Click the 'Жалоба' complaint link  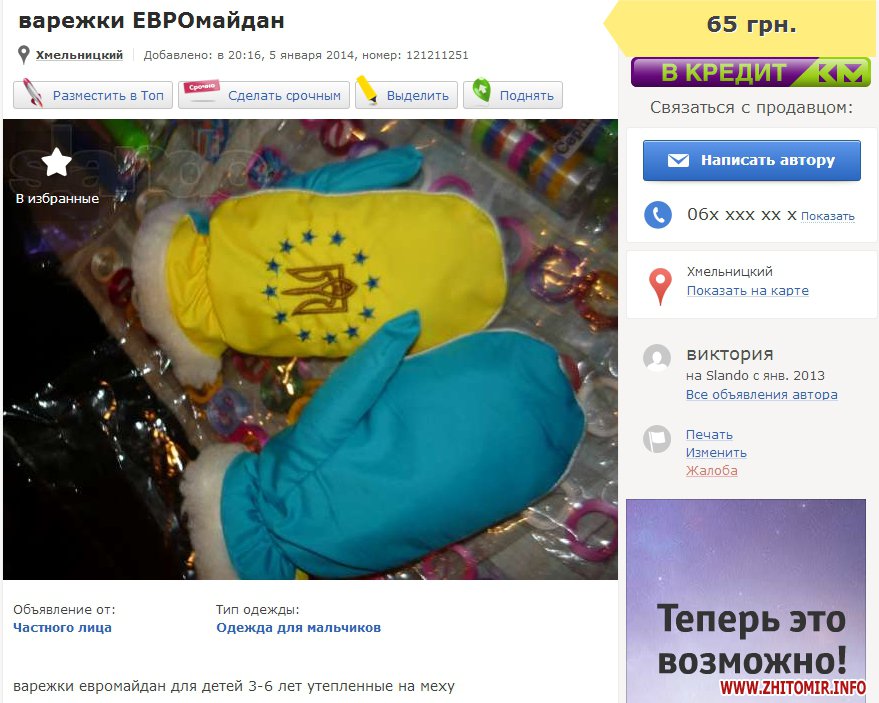711,470
